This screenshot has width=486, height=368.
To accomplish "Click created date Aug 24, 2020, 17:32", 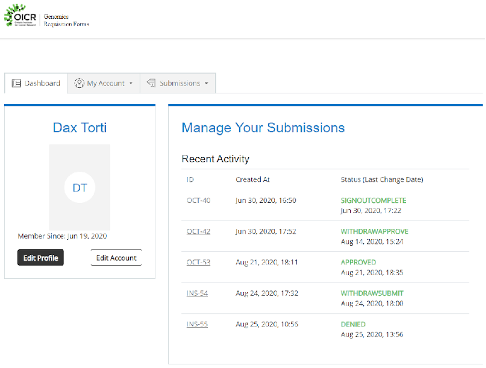I will 267,293.
